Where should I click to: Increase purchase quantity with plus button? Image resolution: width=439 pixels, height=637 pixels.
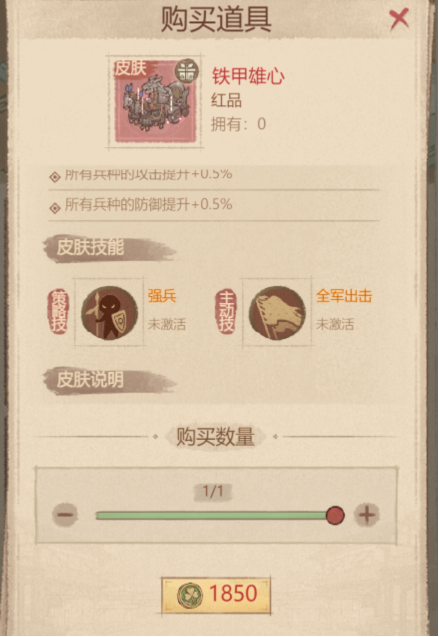366,515
